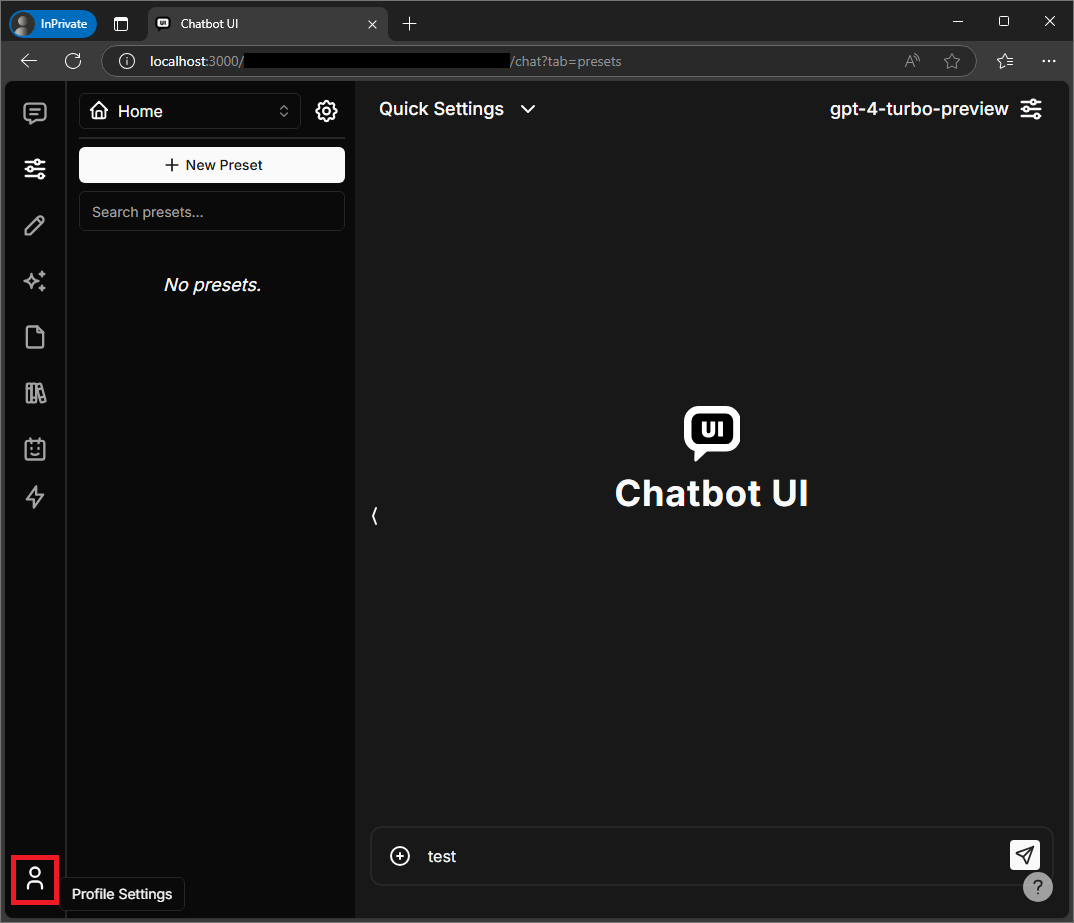Refresh the page in the browser
The height and width of the screenshot is (923, 1074).
point(73,61)
